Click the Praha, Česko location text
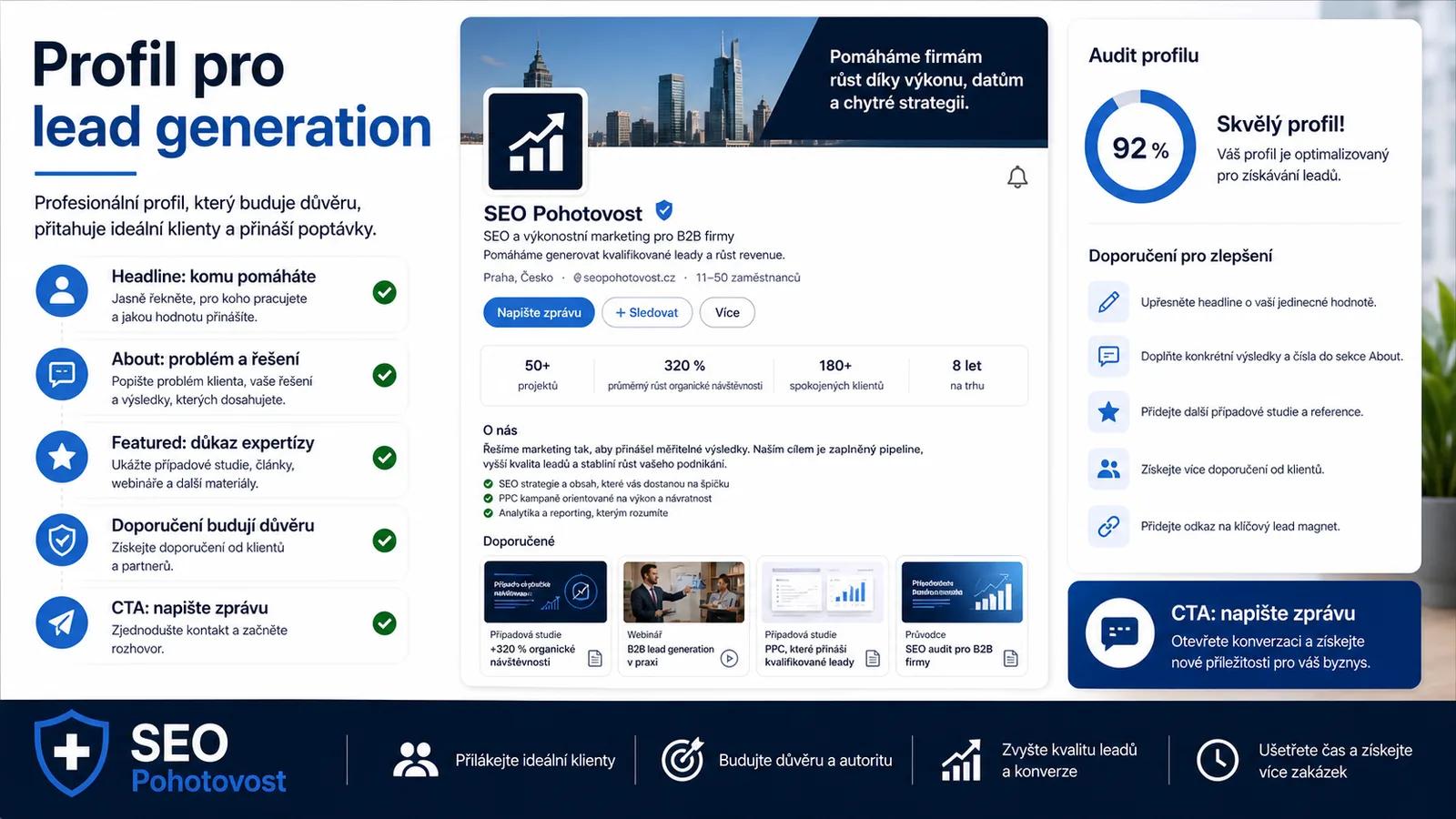 point(518,278)
